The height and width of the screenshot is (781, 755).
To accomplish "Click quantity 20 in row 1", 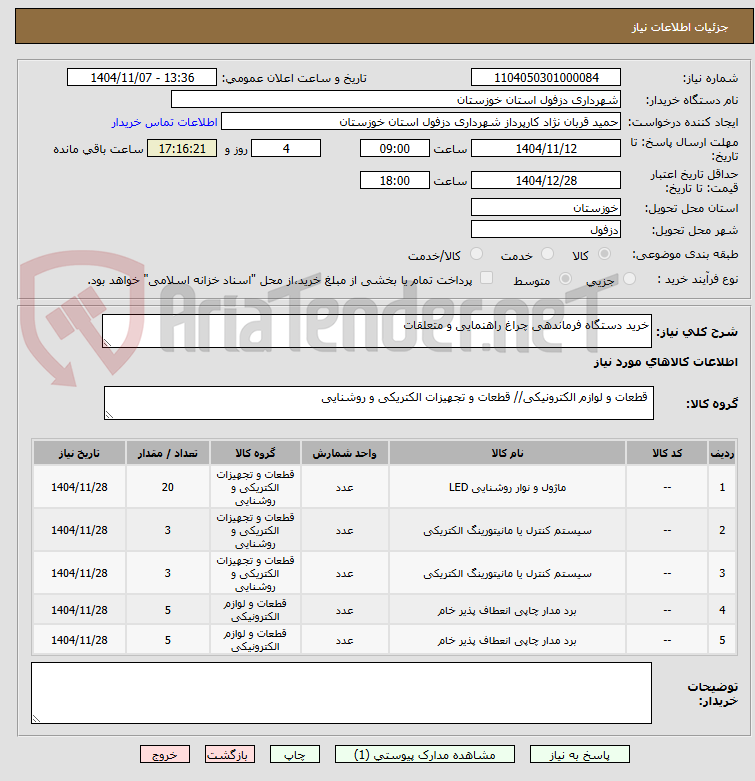I will pos(168,487).
